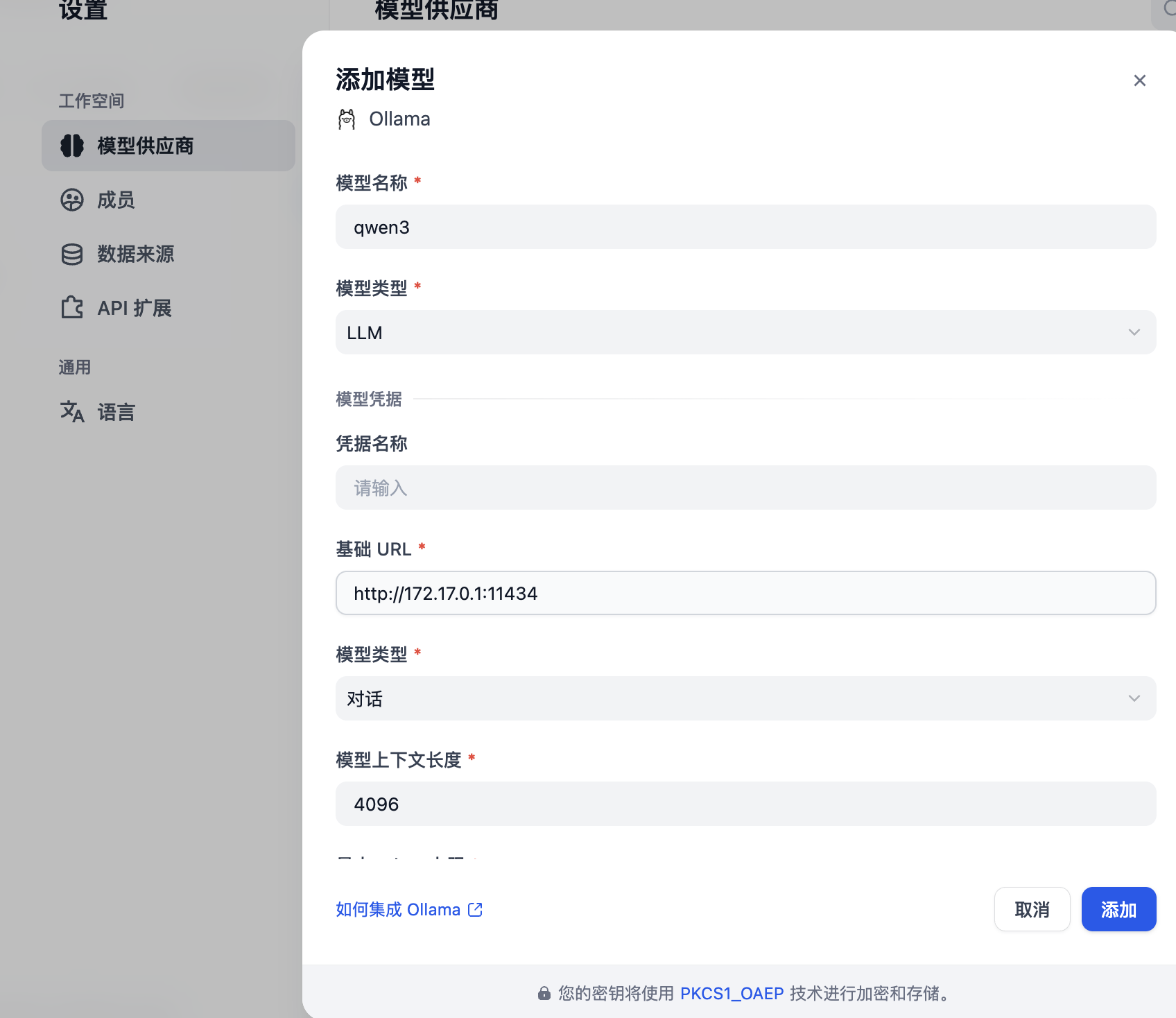1176x1018 pixels.
Task: Open the 如何集成 Ollama link
Action: point(409,909)
